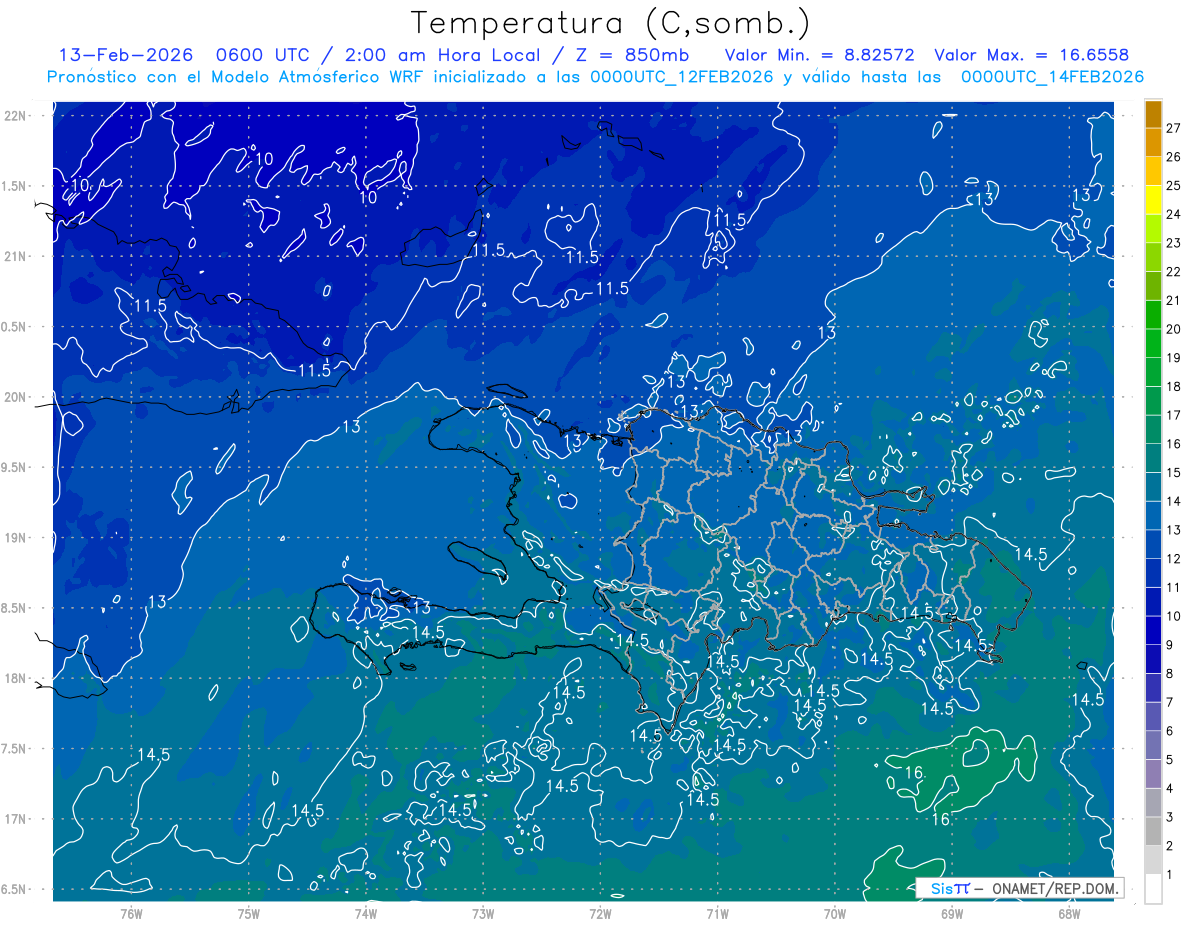Click the "70W" longitude axis label
The width and height of the screenshot is (1200, 927).
[834, 914]
